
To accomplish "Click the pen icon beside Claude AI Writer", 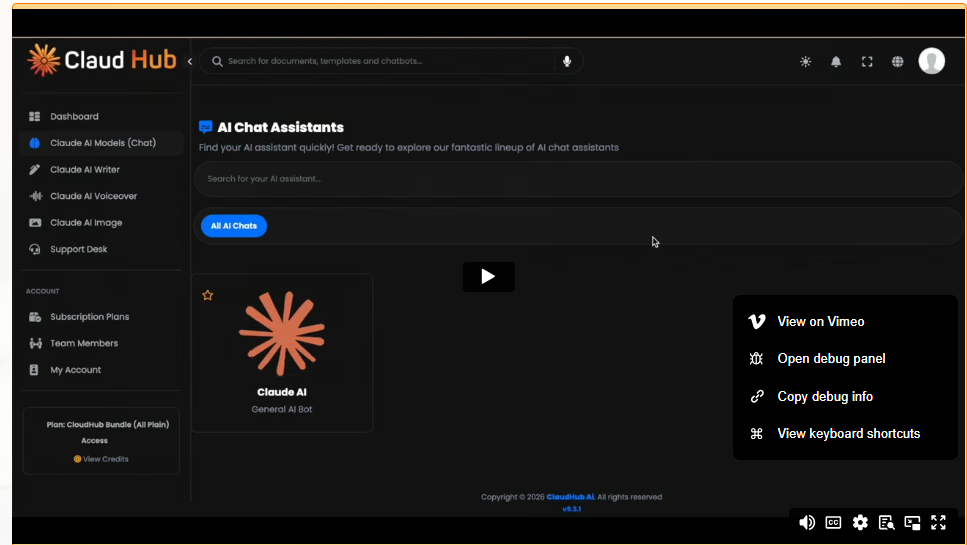I will click(35, 170).
